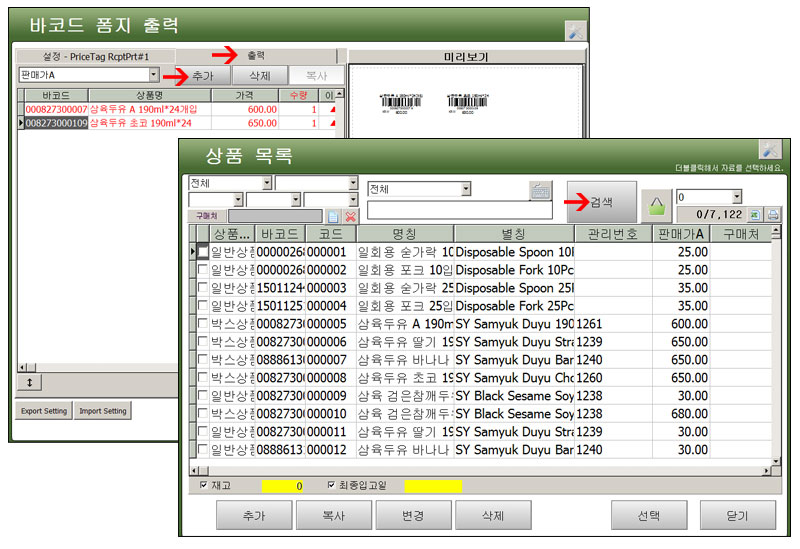Switch to the 출력 tab
This screenshot has height=549, width=800.
click(x=256, y=56)
